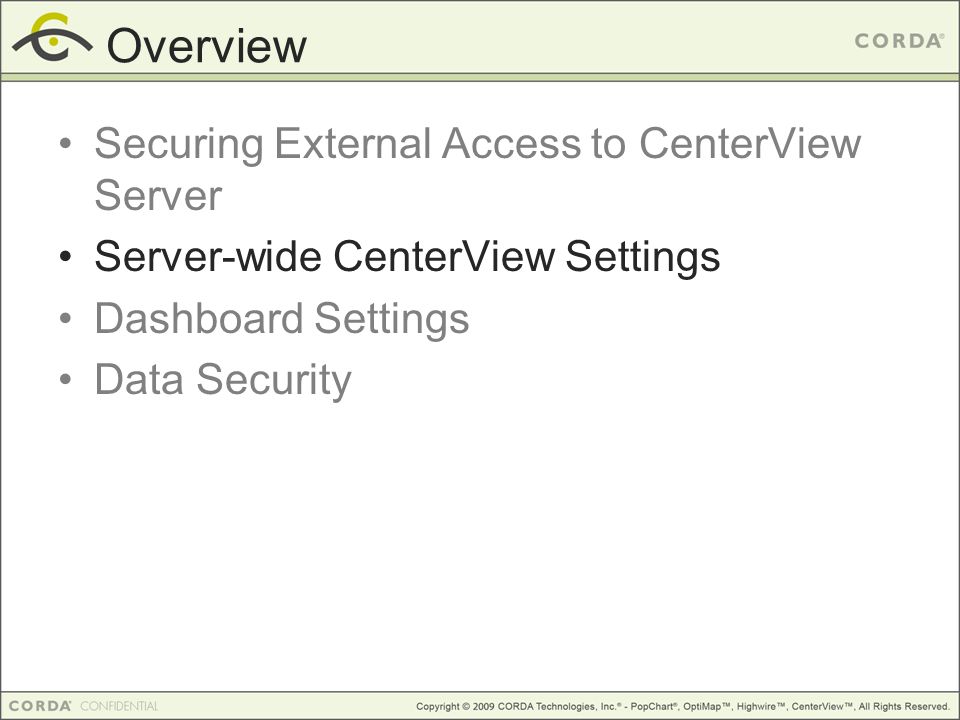Click All Rights Reserved text
Image resolution: width=960 pixels, height=720 pixels.
point(904,707)
